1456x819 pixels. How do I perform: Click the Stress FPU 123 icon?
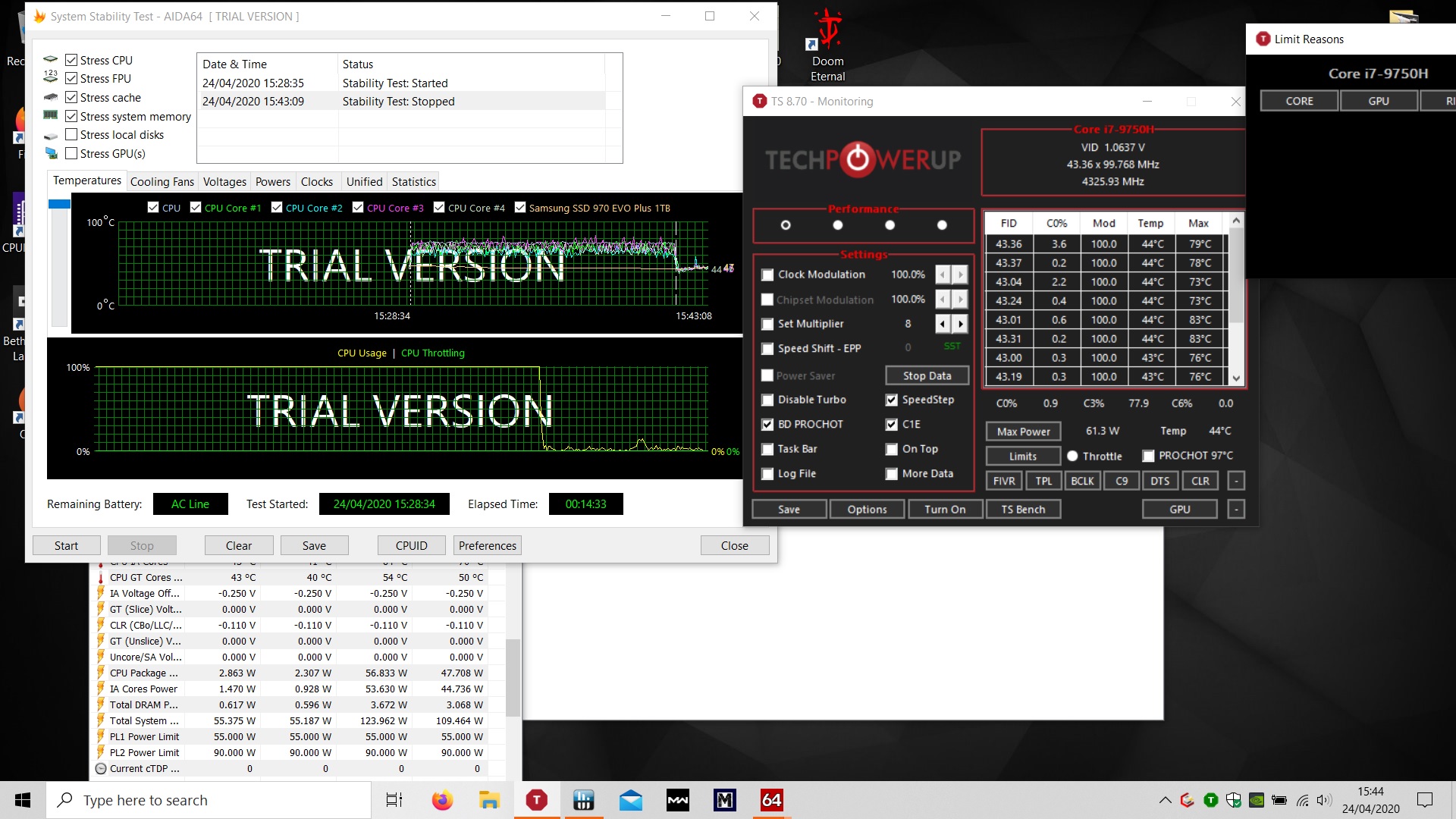(51, 77)
